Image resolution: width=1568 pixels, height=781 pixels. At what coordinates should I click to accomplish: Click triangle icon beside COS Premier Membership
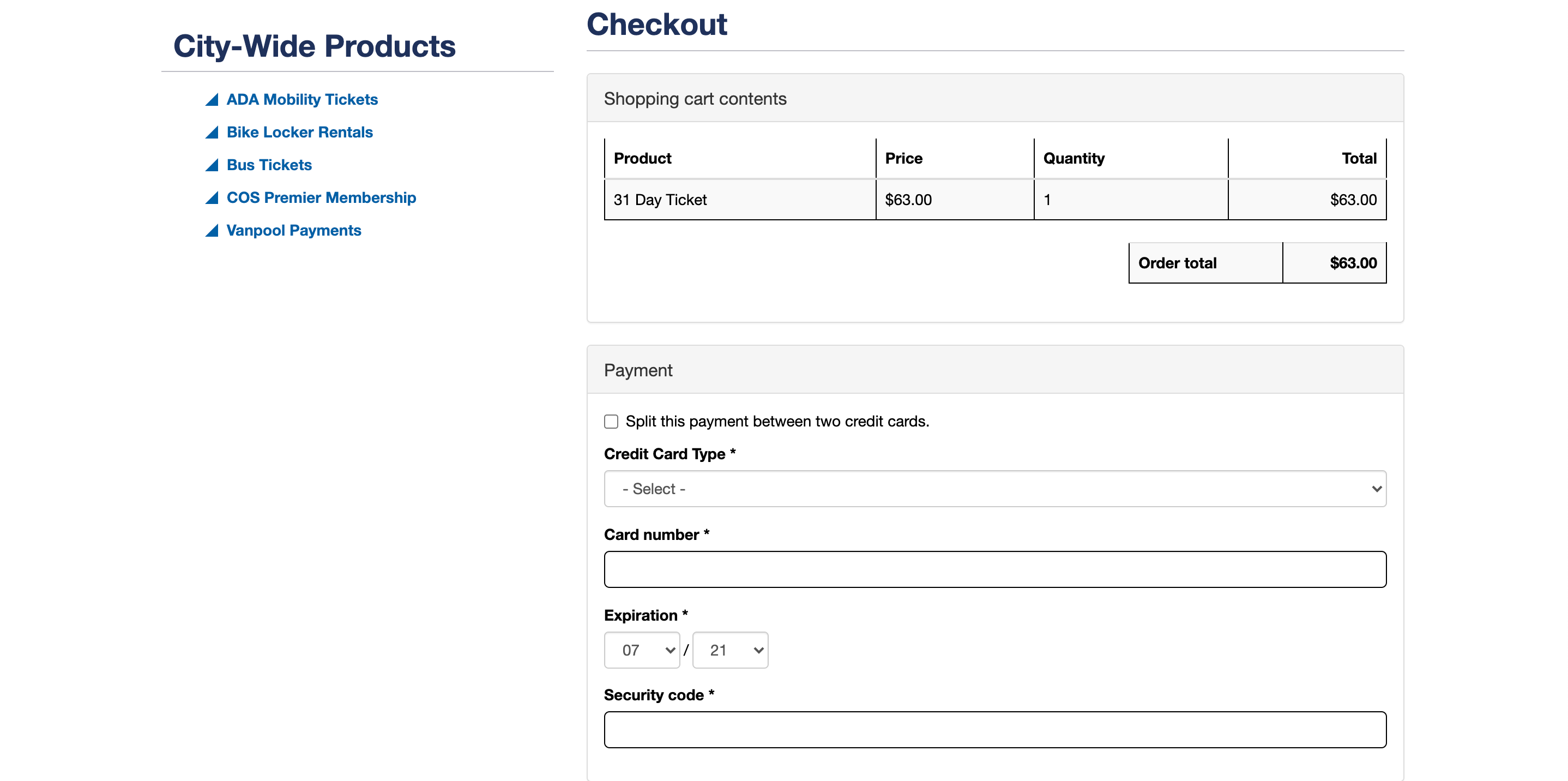(213, 199)
